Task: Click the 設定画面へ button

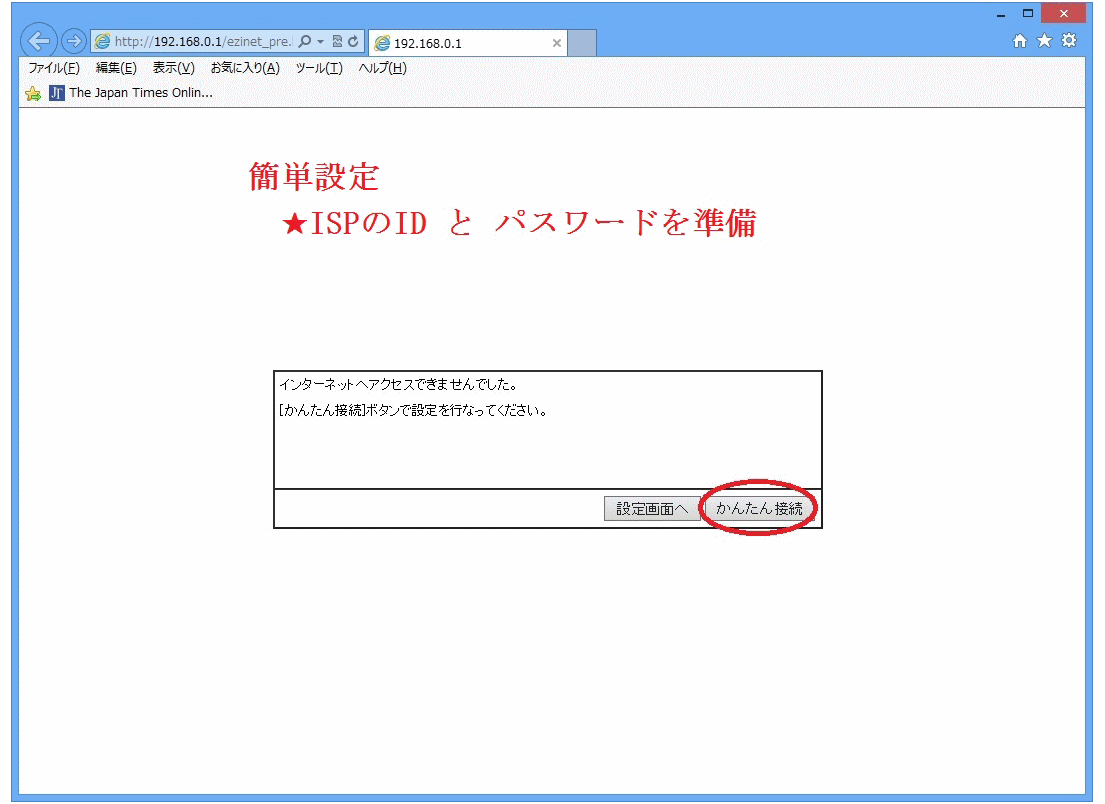Action: 652,509
